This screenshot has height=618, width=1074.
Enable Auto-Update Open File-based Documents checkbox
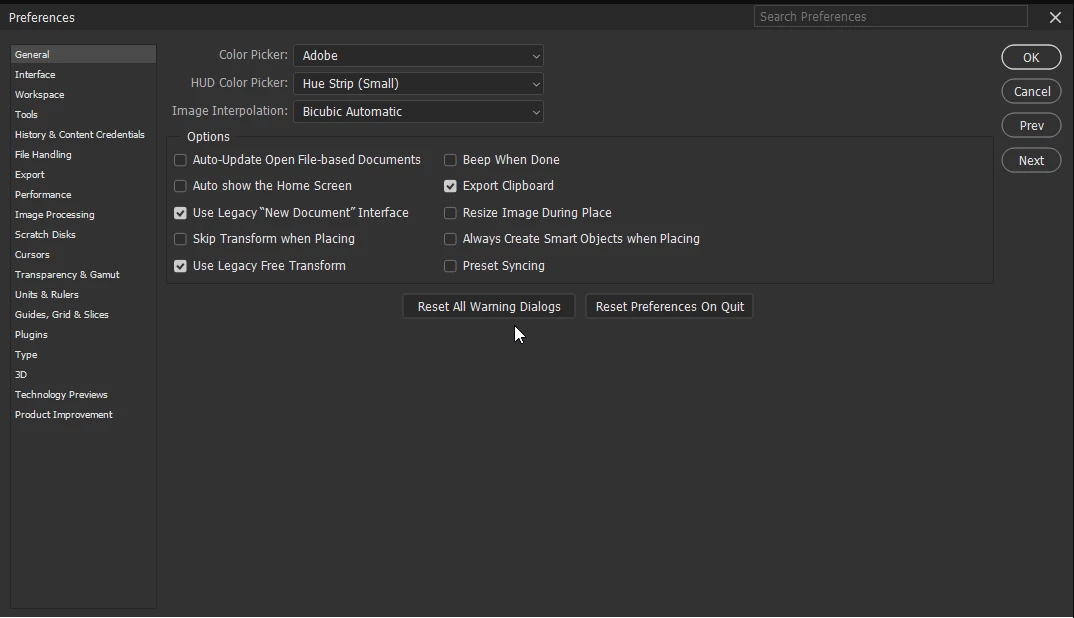point(180,160)
